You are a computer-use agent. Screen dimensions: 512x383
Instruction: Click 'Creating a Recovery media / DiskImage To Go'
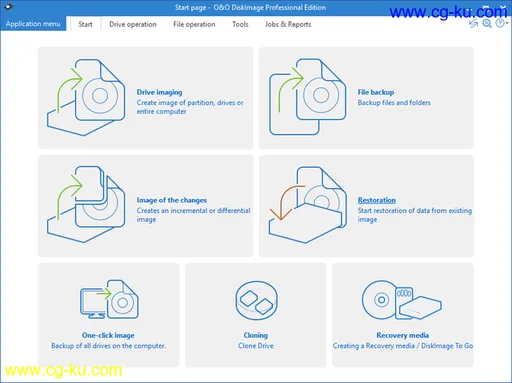click(403, 346)
